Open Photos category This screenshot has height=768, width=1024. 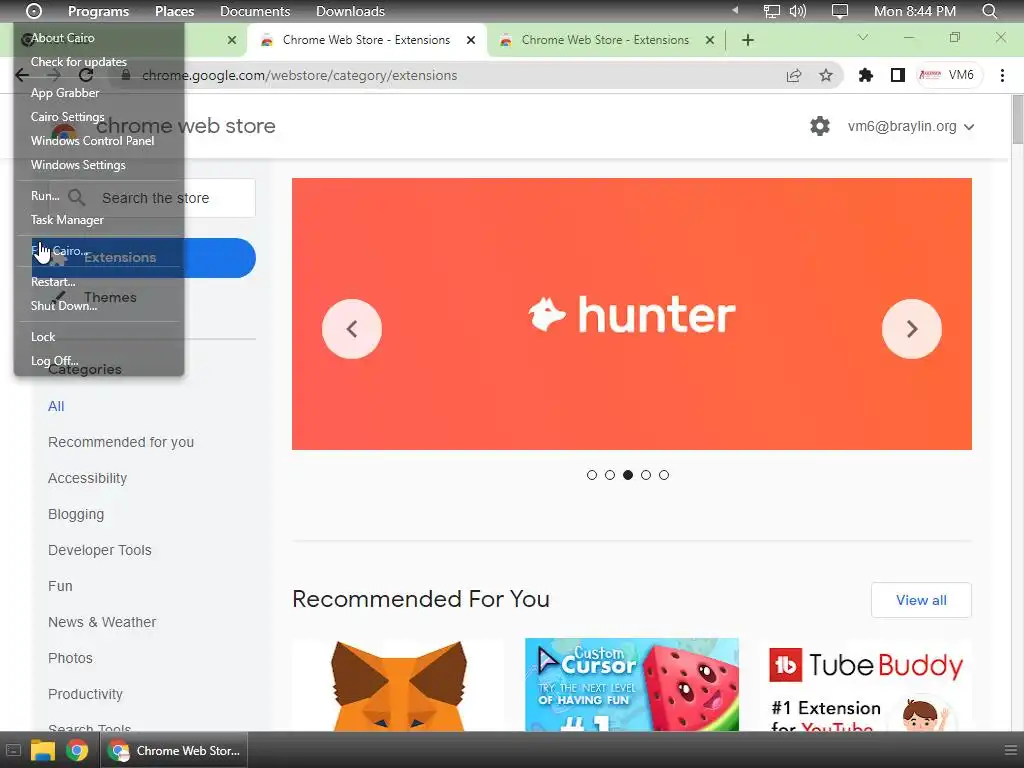click(x=70, y=658)
